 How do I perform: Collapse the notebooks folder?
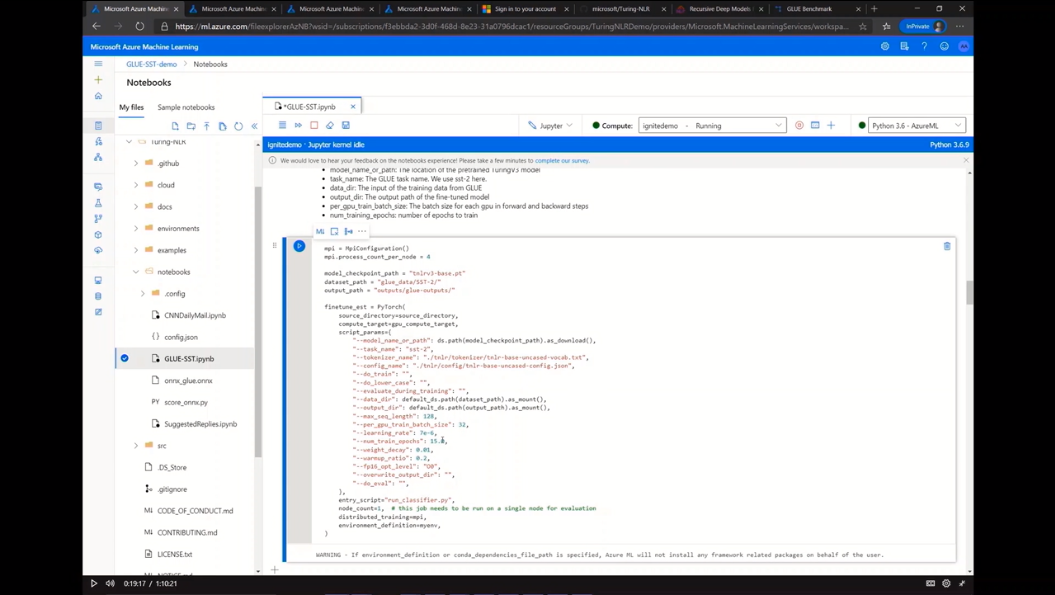tap(136, 272)
